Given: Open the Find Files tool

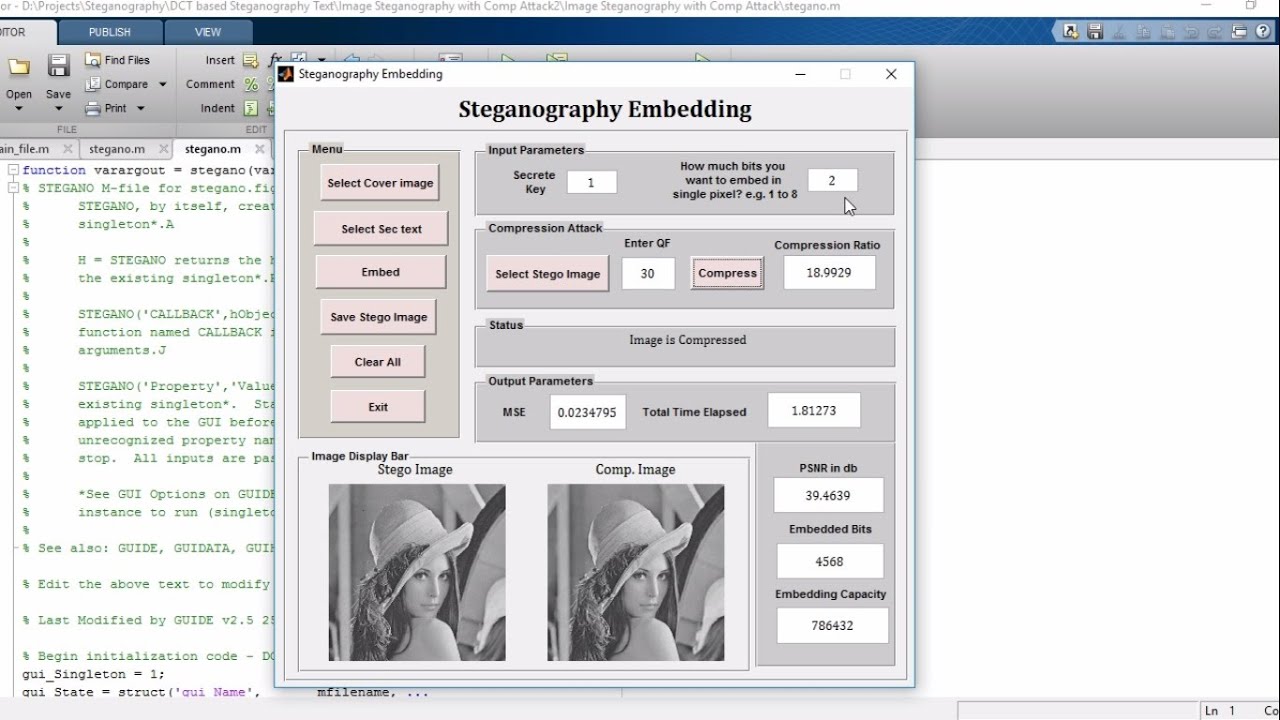Looking at the screenshot, I should [117, 60].
